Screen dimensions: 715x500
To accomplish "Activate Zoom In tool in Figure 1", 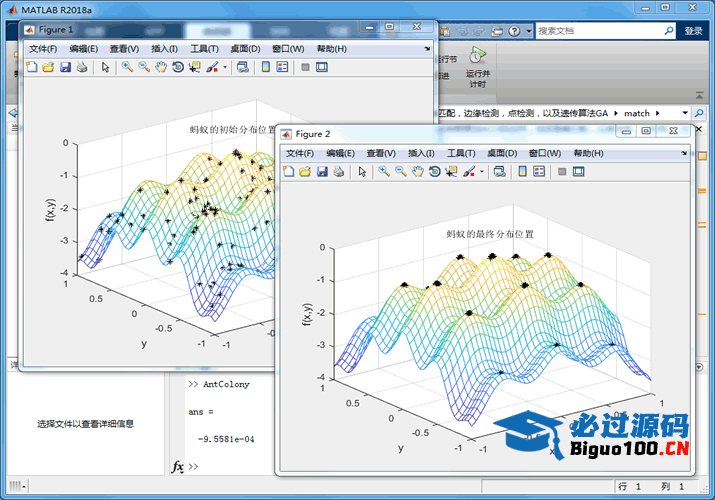I will pyautogui.click(x=127, y=67).
